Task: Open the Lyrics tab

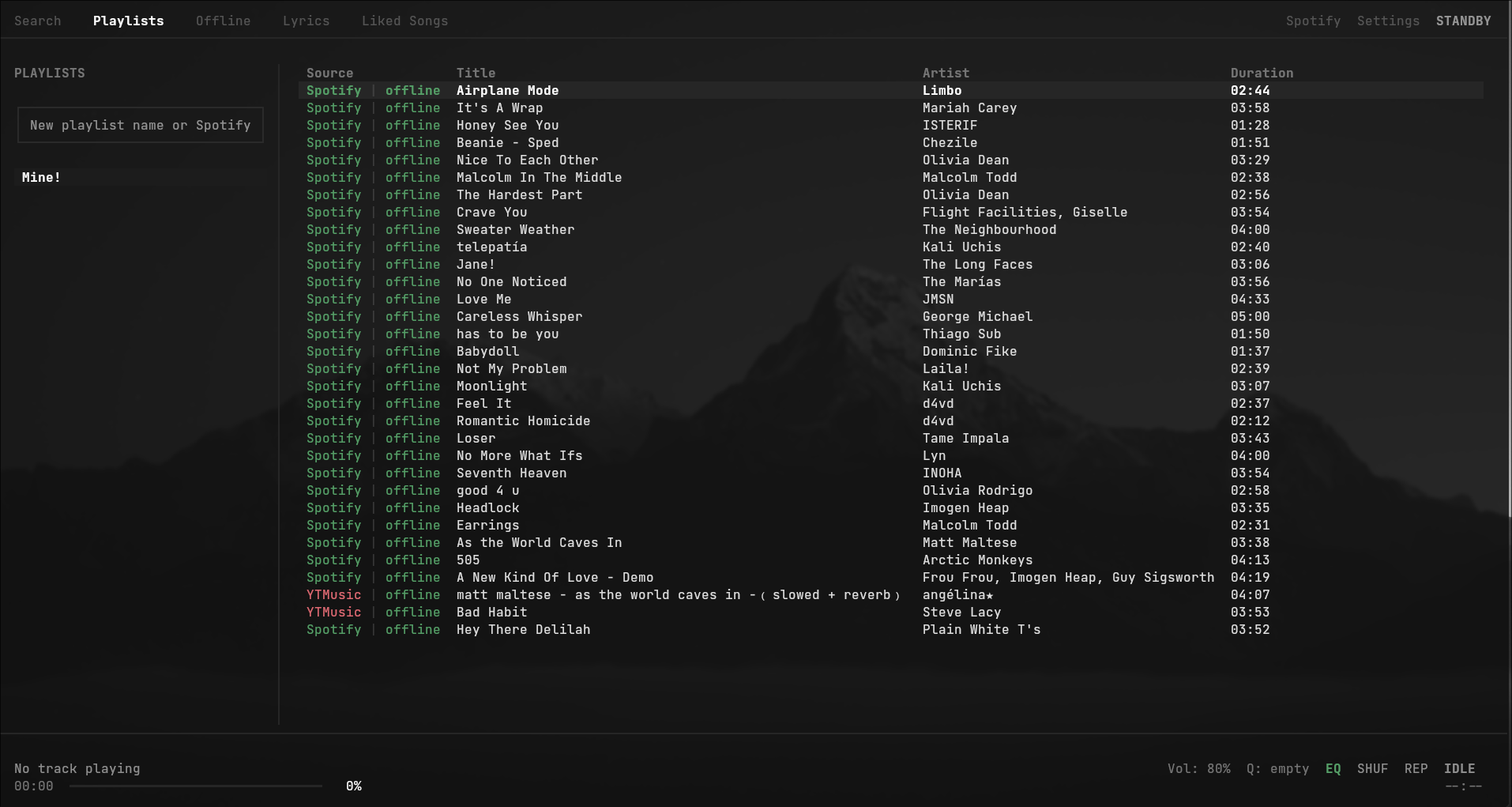Action: click(306, 21)
